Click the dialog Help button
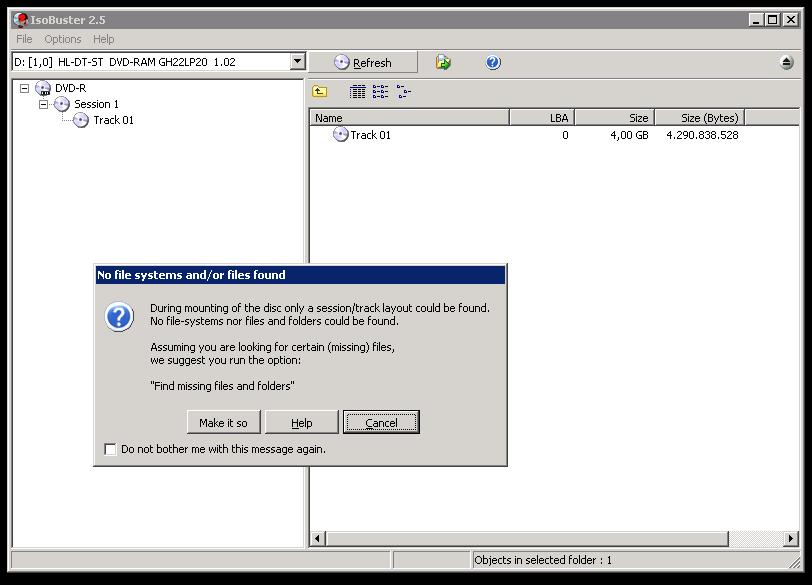Image resolution: width=812 pixels, height=585 pixels. pos(301,422)
